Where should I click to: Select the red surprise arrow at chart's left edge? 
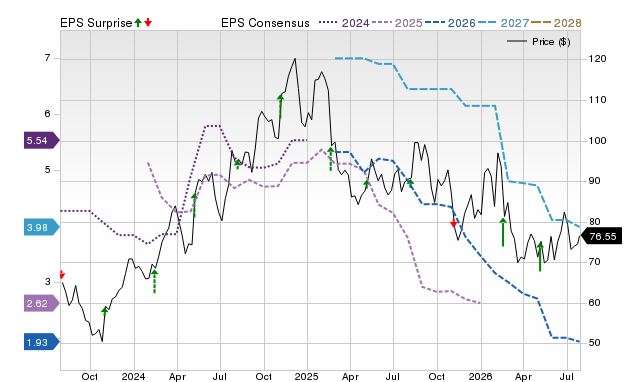point(62,274)
